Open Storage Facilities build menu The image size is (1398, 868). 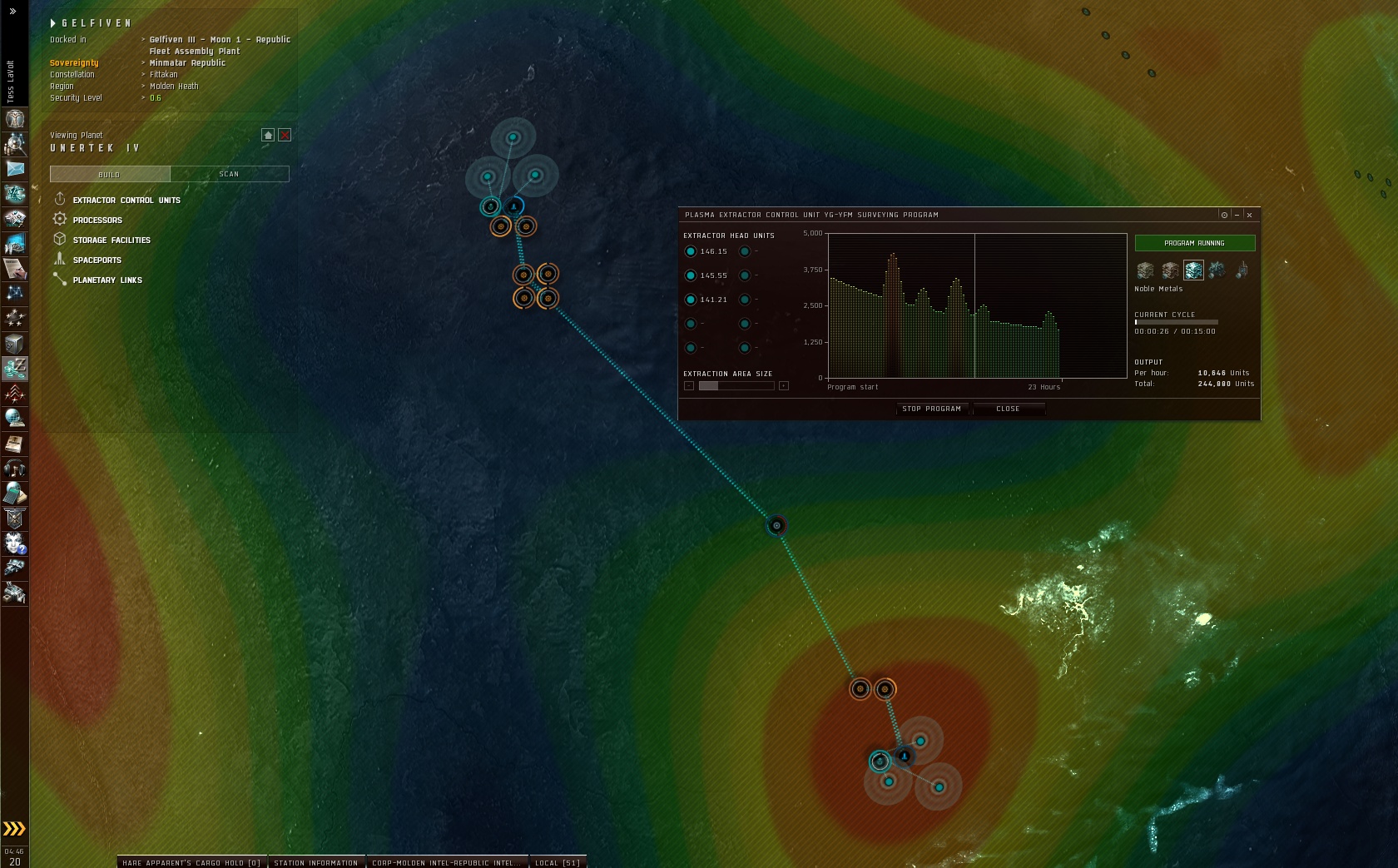point(102,240)
